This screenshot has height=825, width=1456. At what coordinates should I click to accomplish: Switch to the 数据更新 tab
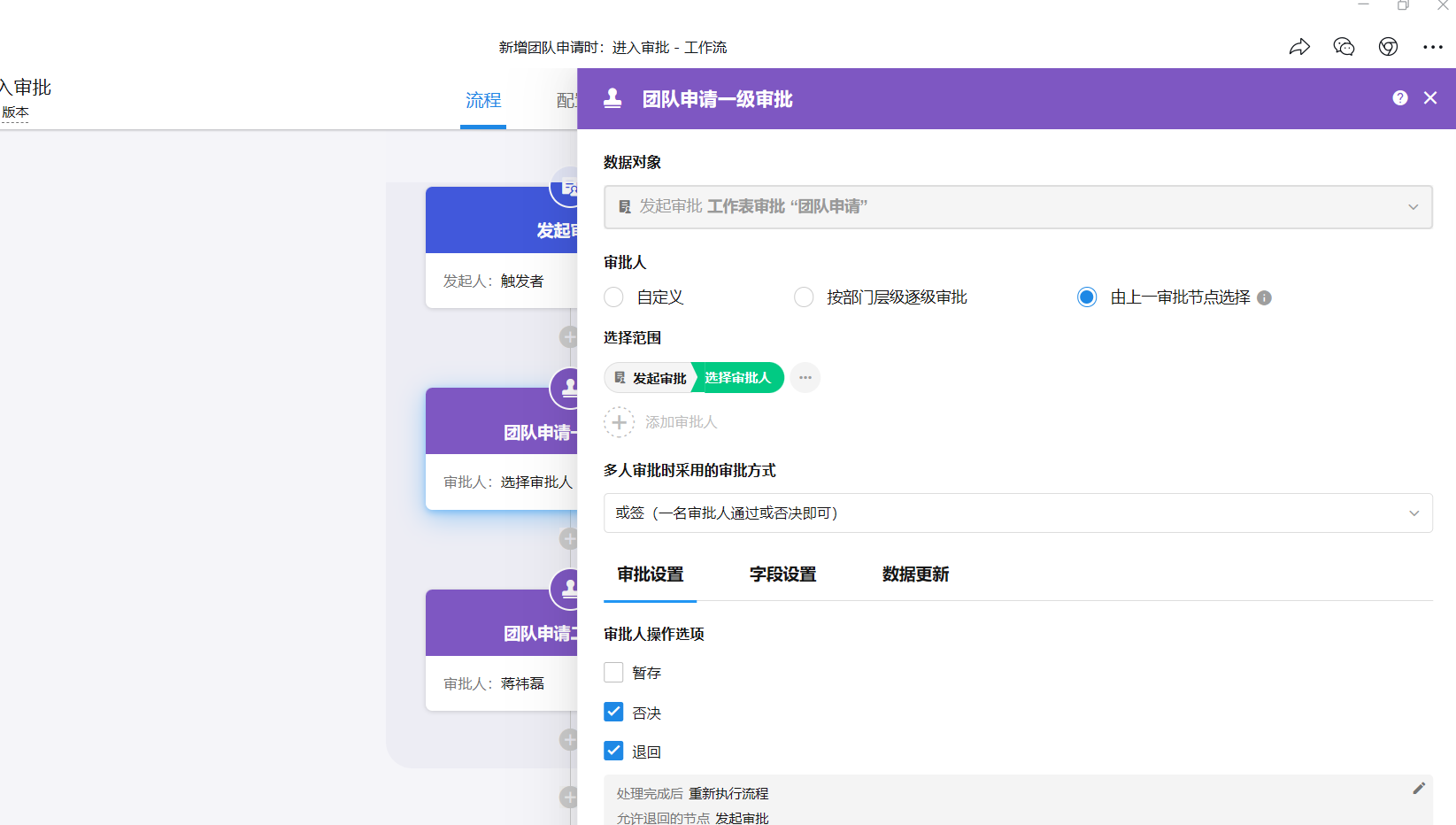pyautogui.click(x=915, y=574)
